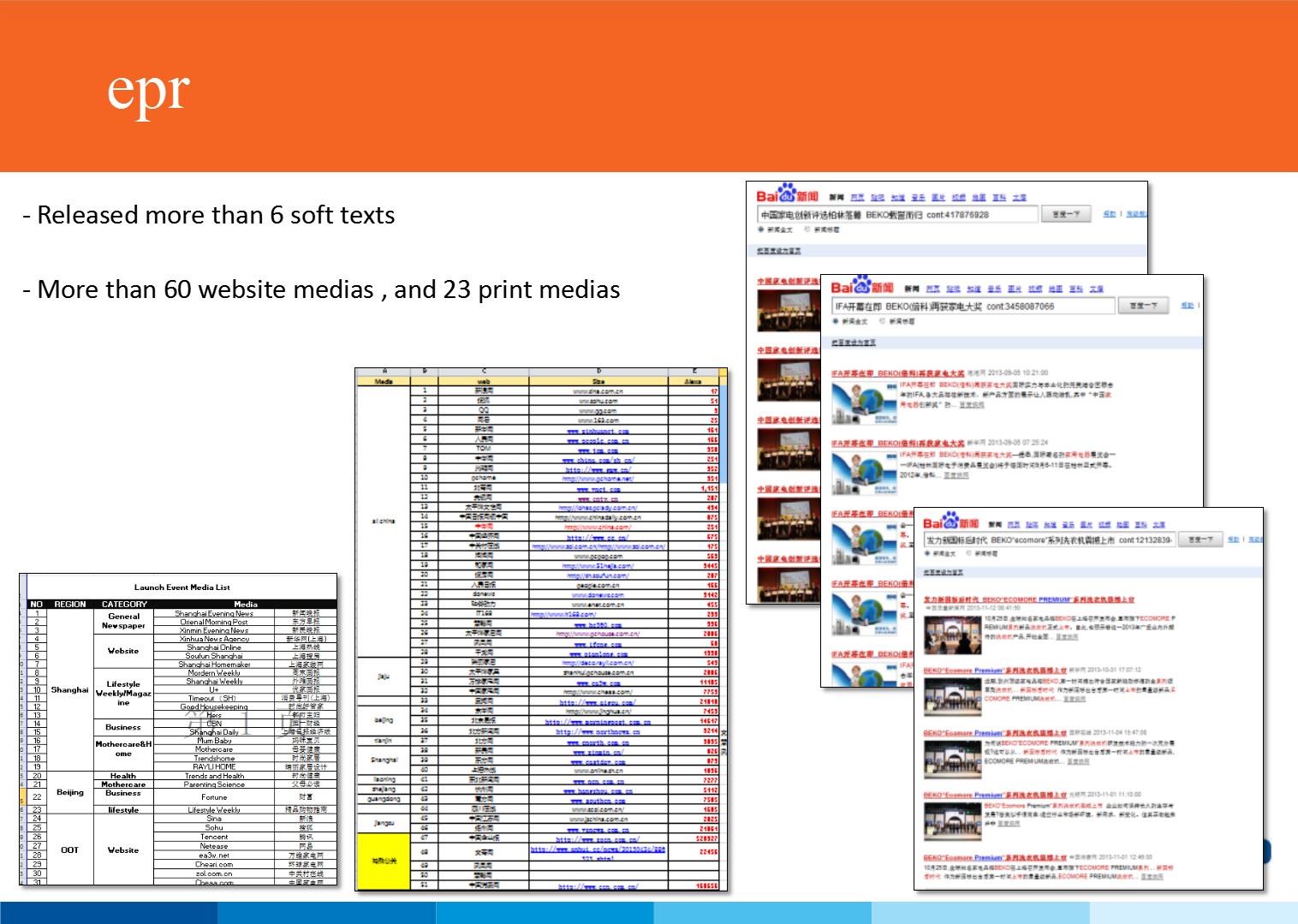This screenshot has height=924, width=1298.
Task: Open the Ecomore Premium result dated 2013-11-01 11:10
Action: 995,795
